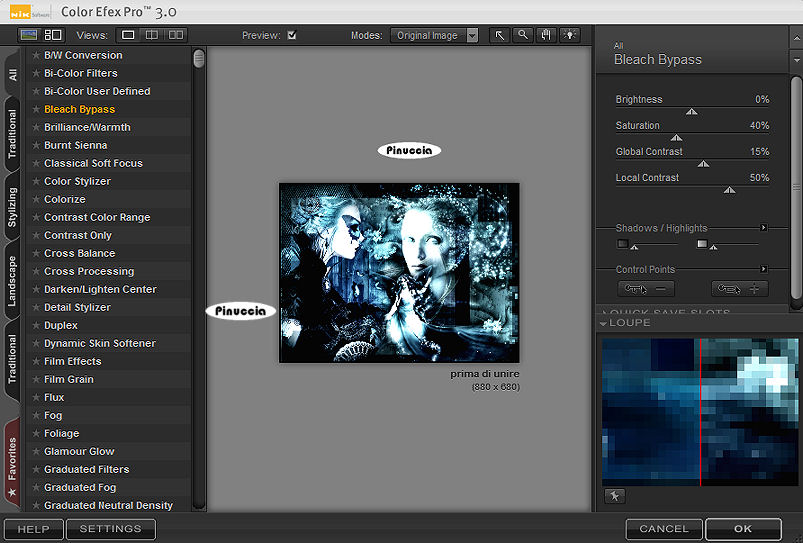This screenshot has width=803, height=543.
Task: Favorite the B/W Conversion filter star
Action: coord(36,55)
